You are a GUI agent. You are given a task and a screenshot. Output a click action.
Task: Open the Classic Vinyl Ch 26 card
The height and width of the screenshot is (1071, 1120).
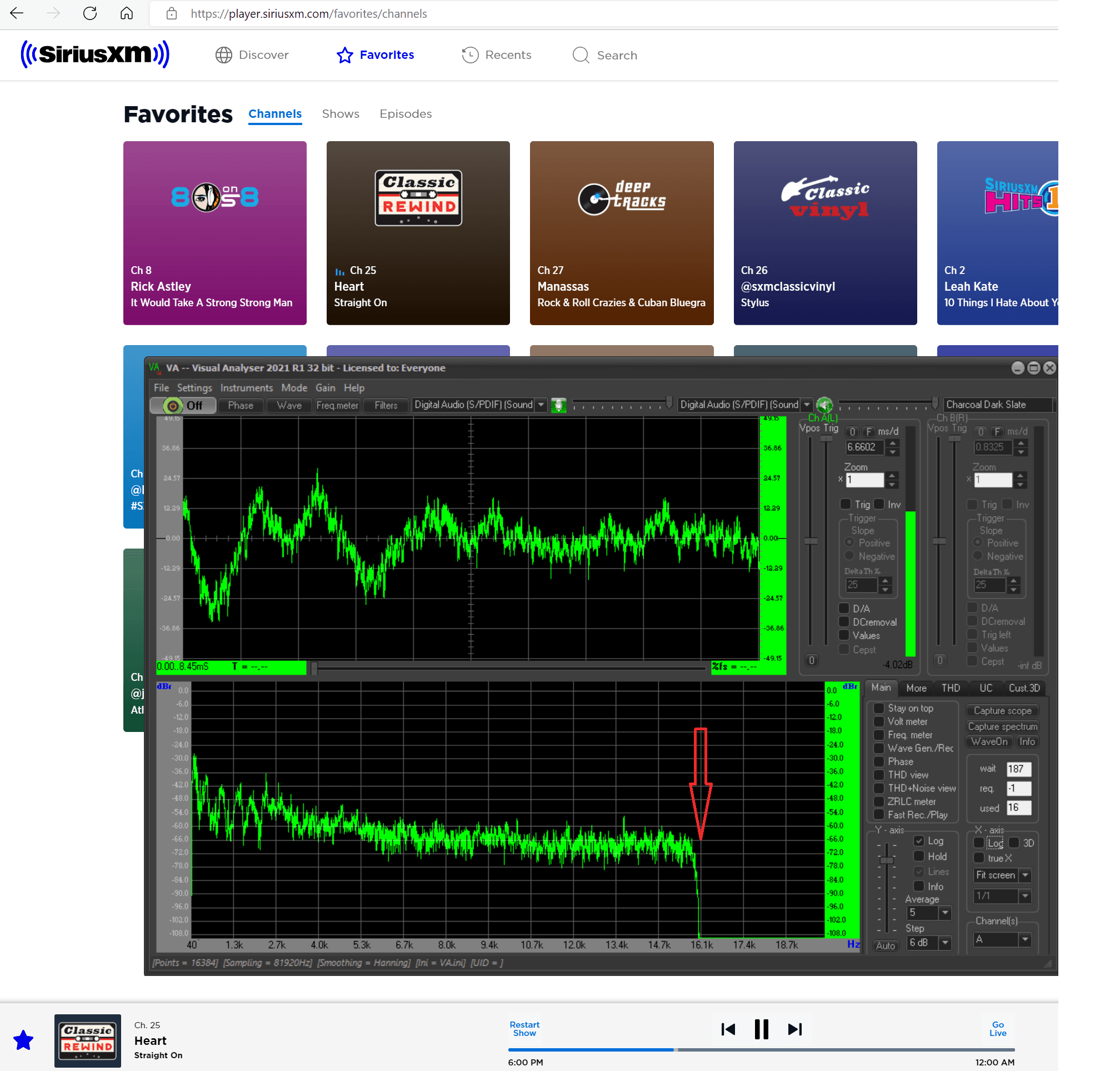[825, 233]
